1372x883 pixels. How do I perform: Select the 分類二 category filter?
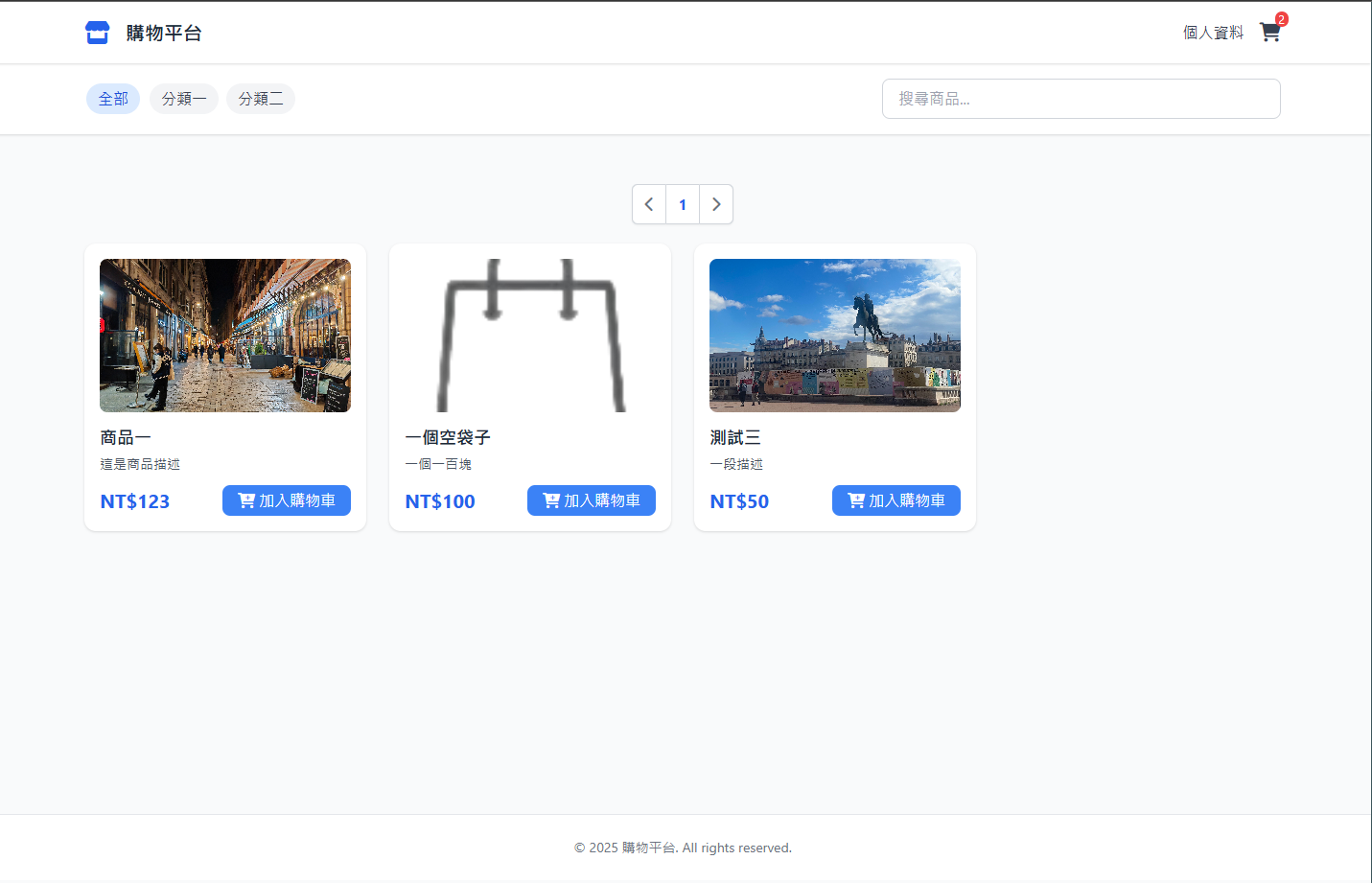260,99
